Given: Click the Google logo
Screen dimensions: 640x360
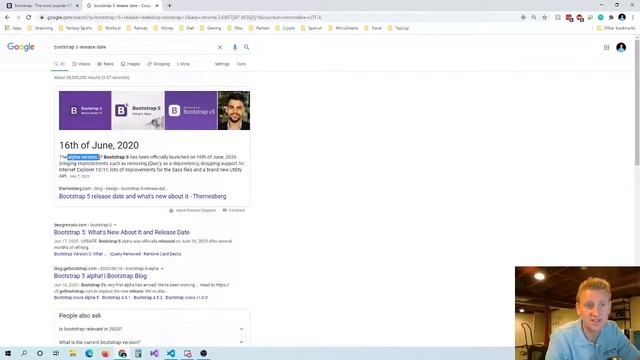Looking at the screenshot, I should click(x=21, y=47).
